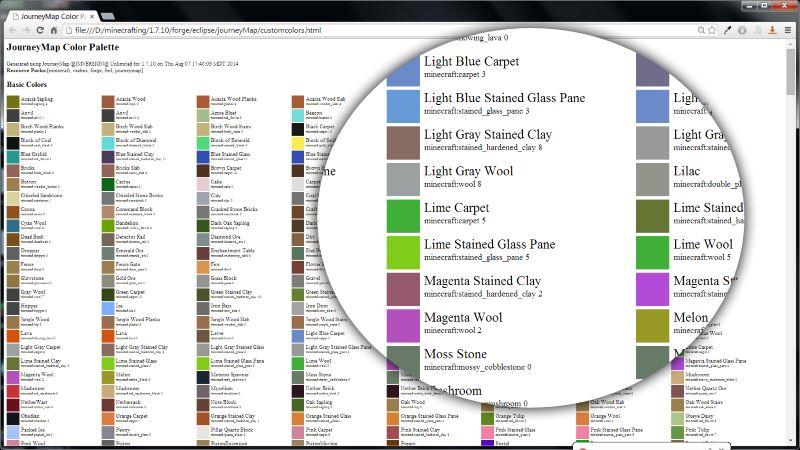
Task: Click the "Chiseled Sandstone" label
Action: coord(41,195)
